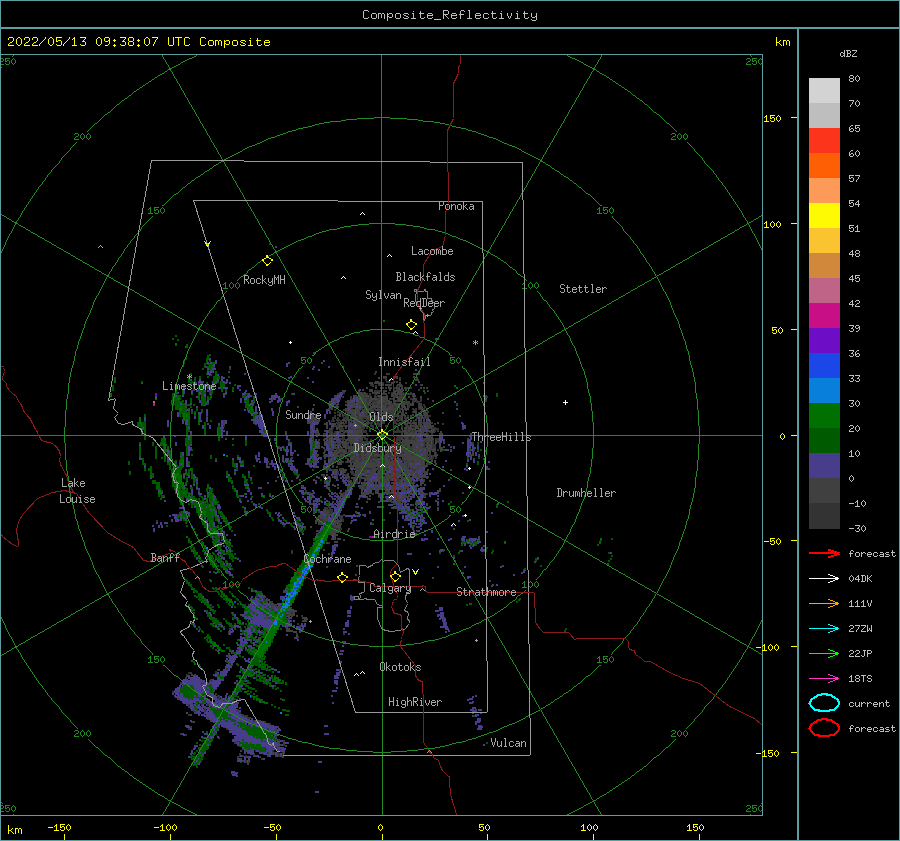
Task: Click the Blackfalds town label
Action: [x=425, y=277]
